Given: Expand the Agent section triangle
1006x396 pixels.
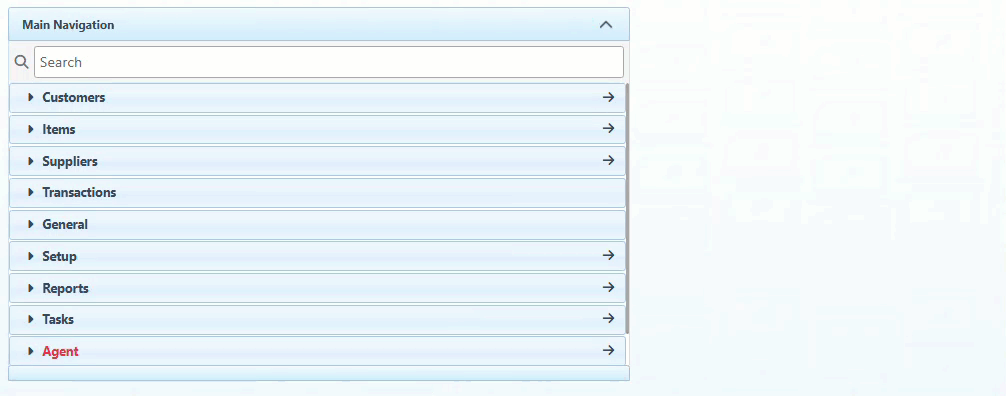Looking at the screenshot, I should 30,351.
